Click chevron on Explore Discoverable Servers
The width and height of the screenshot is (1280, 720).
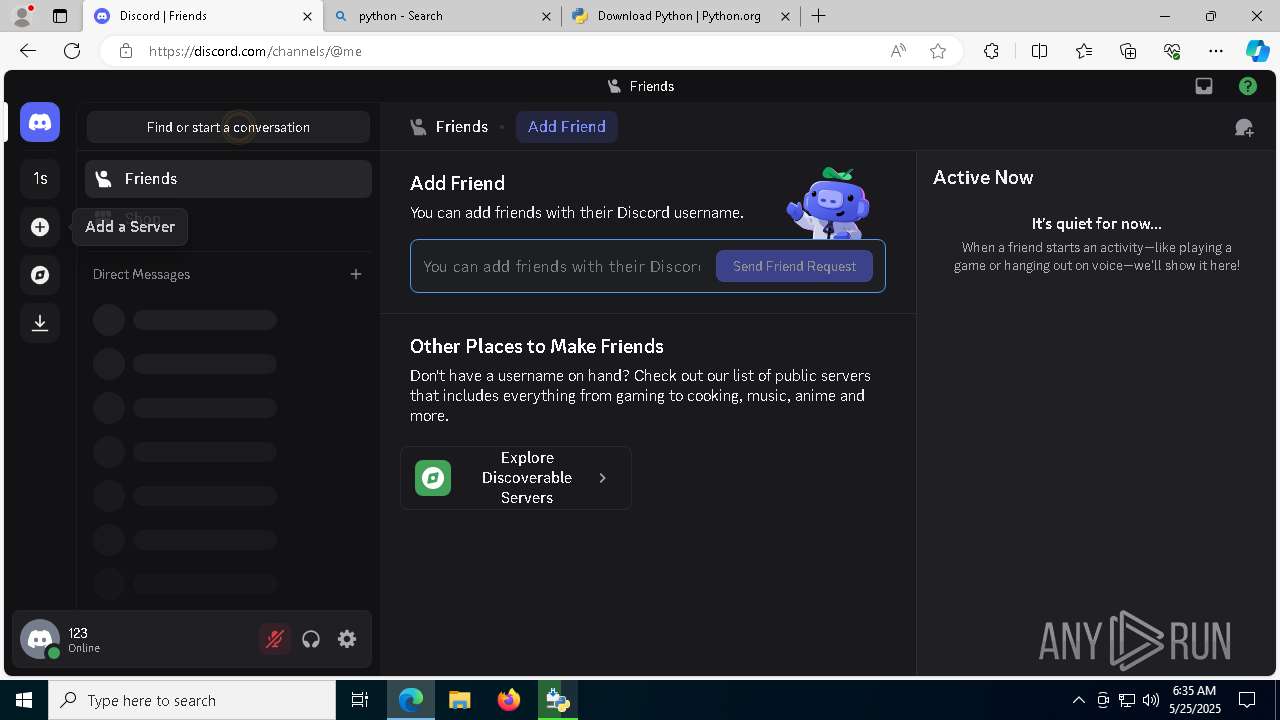[602, 478]
